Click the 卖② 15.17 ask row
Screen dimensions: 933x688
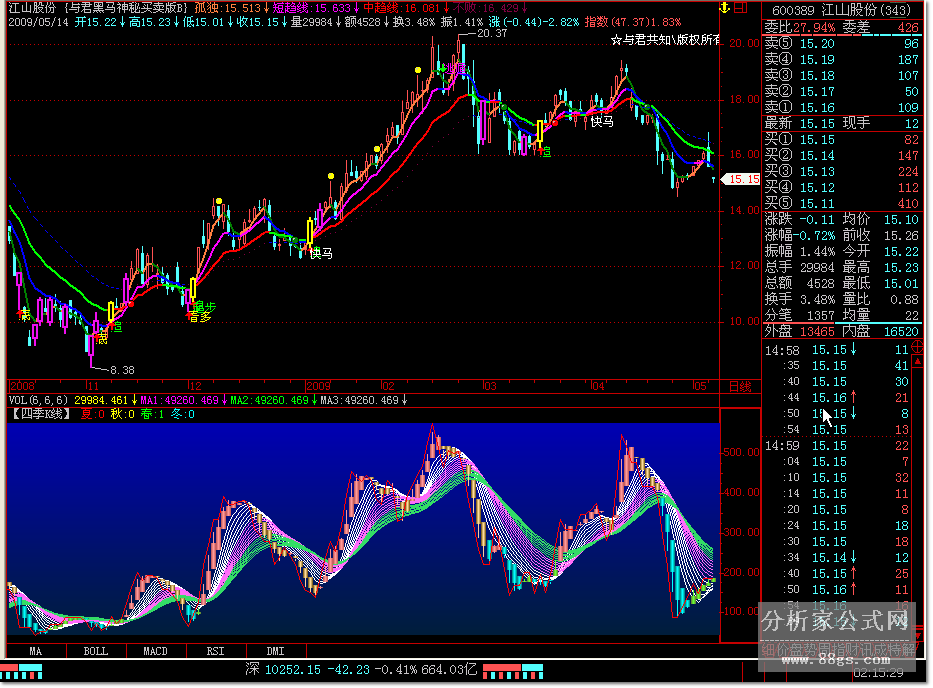pyautogui.click(x=841, y=92)
